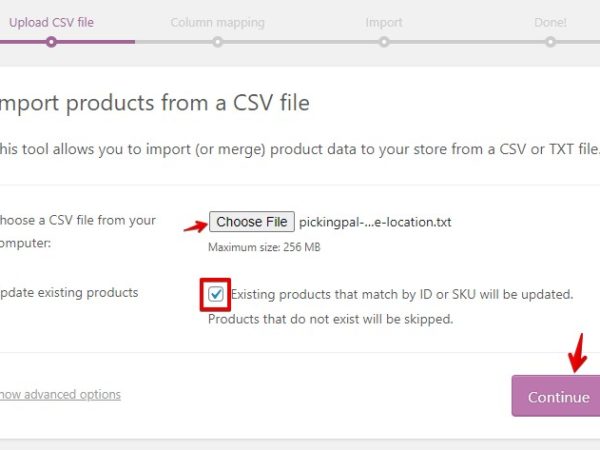
Task: Click the Import step circle marker
Action: pos(384,41)
